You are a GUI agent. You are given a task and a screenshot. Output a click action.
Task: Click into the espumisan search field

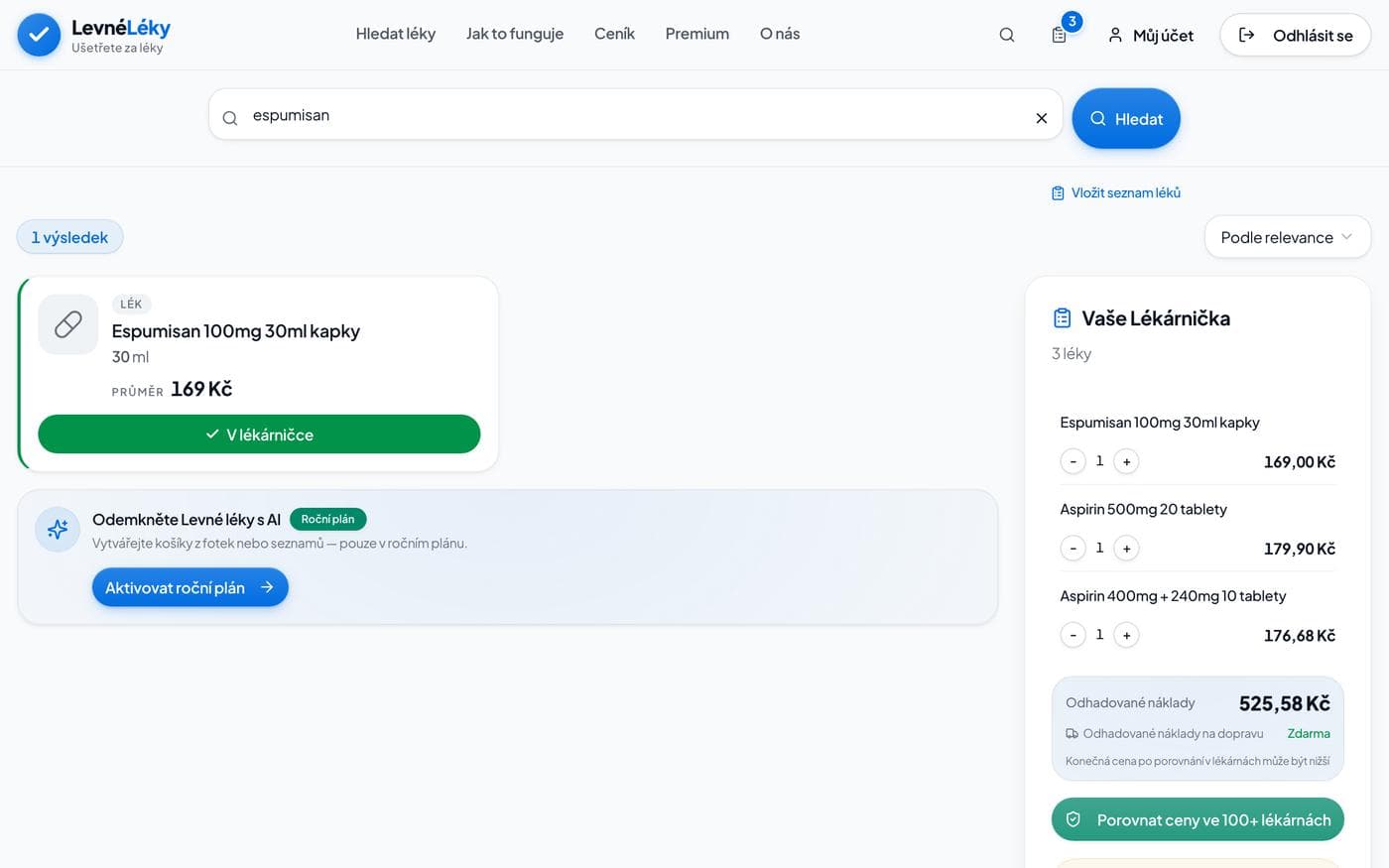click(x=635, y=115)
